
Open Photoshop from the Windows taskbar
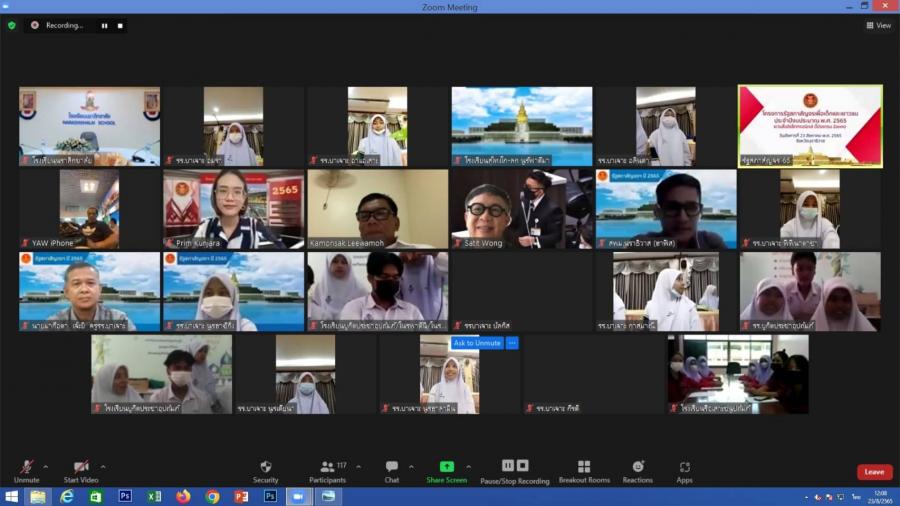(x=125, y=496)
